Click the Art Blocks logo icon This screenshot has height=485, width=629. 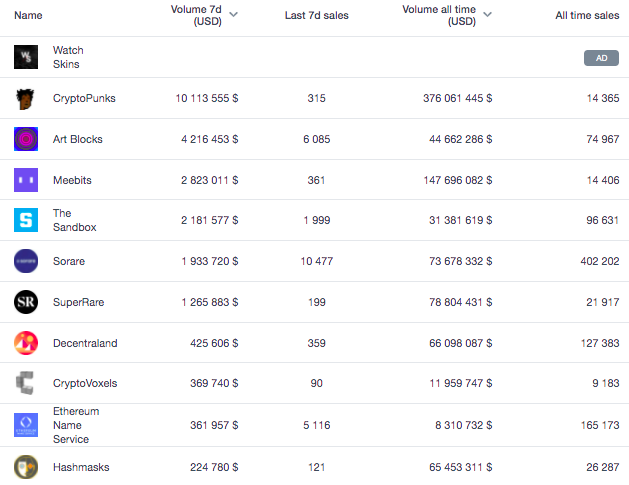pyautogui.click(x=26, y=139)
